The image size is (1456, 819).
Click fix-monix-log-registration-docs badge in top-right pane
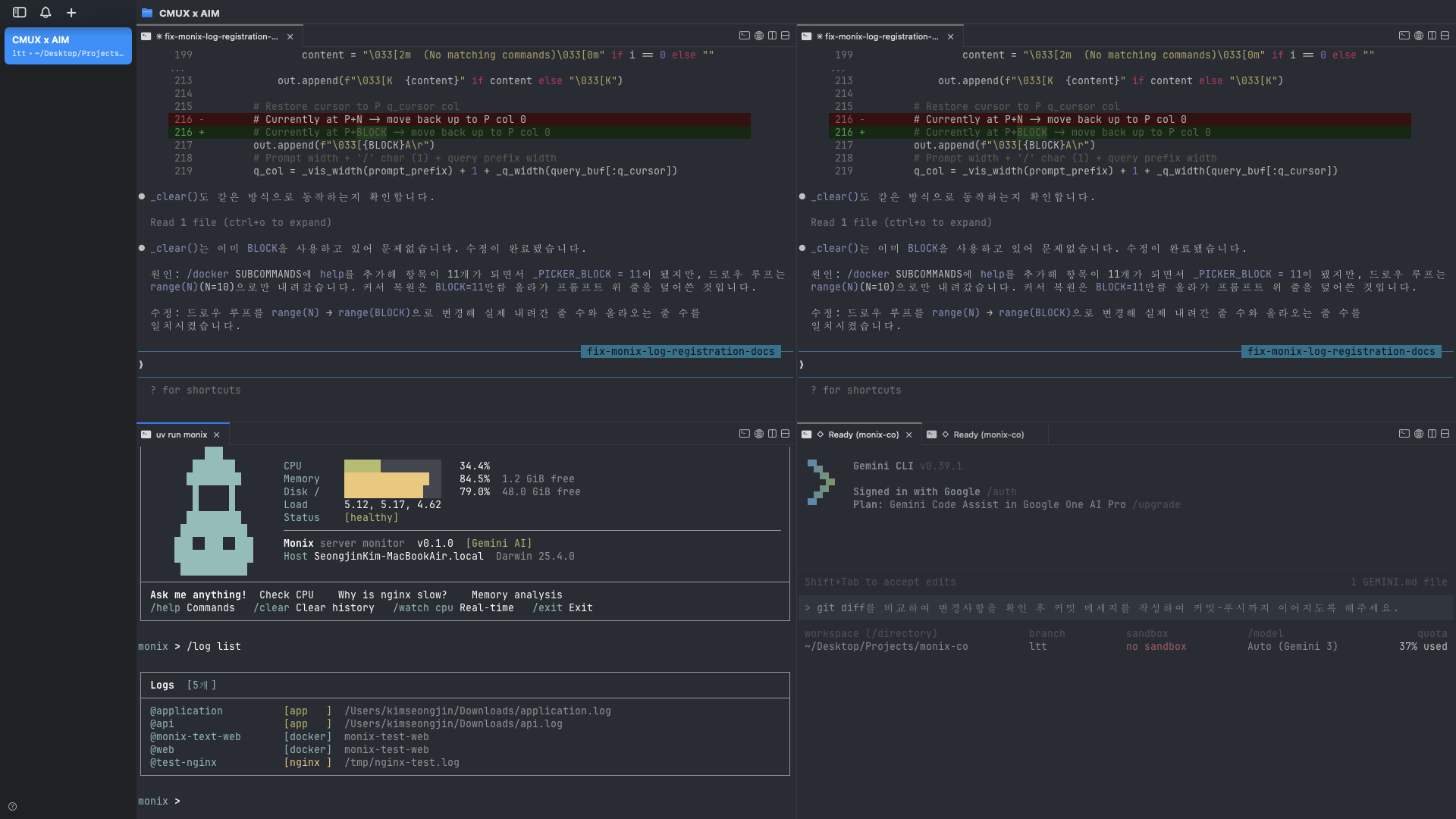pos(1341,352)
